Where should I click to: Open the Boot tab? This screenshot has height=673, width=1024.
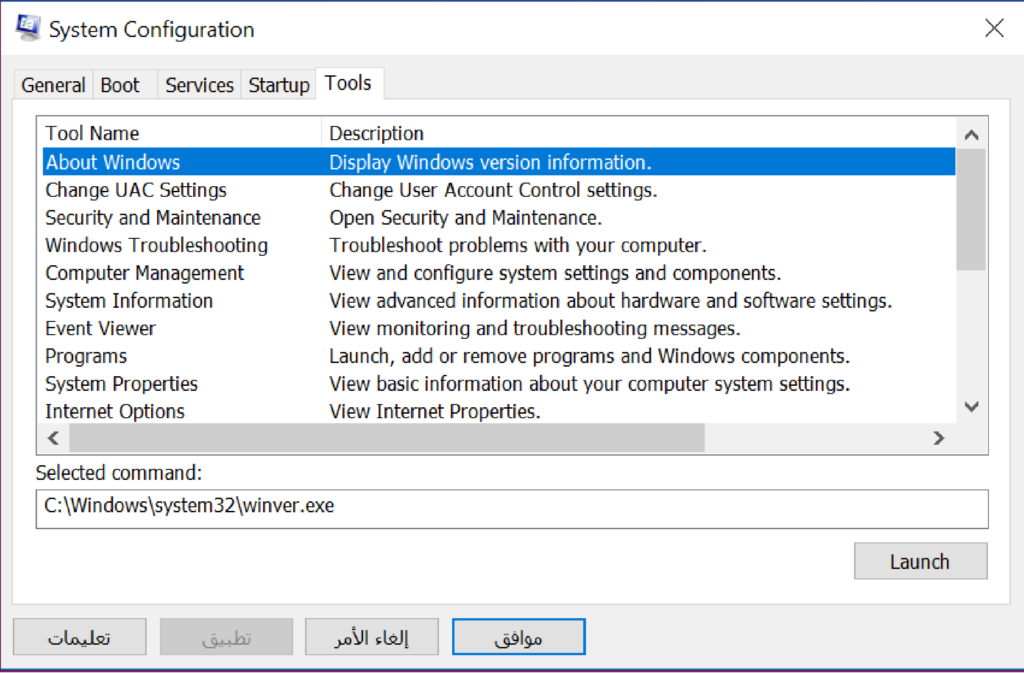125,85
